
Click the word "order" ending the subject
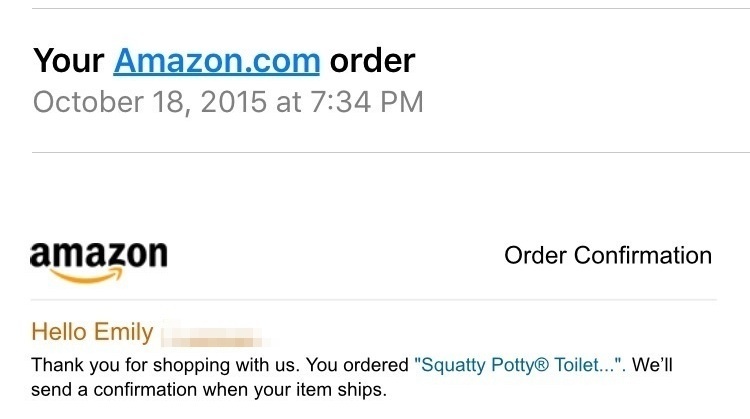pyautogui.click(x=372, y=61)
